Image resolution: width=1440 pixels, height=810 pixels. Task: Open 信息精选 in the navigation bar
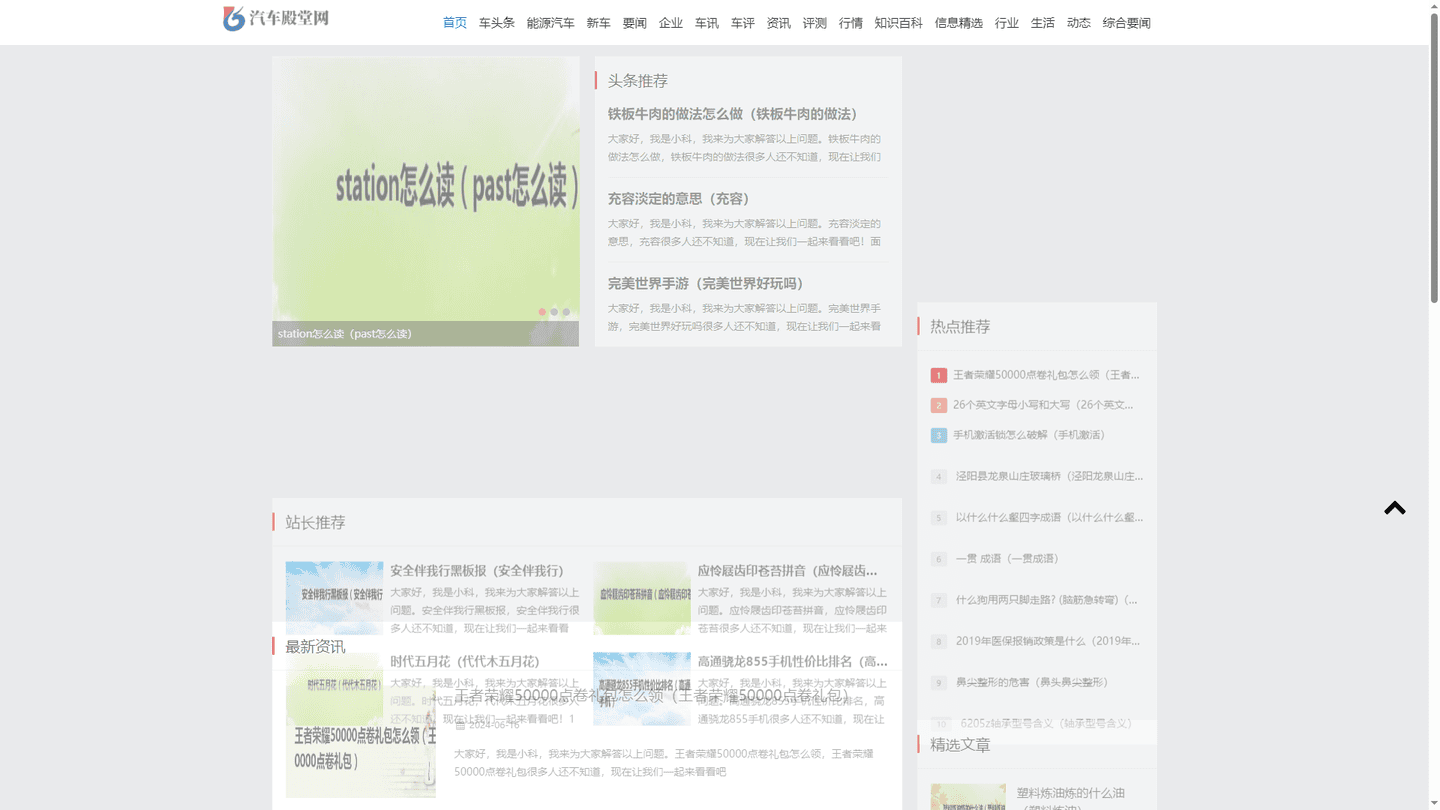(959, 23)
